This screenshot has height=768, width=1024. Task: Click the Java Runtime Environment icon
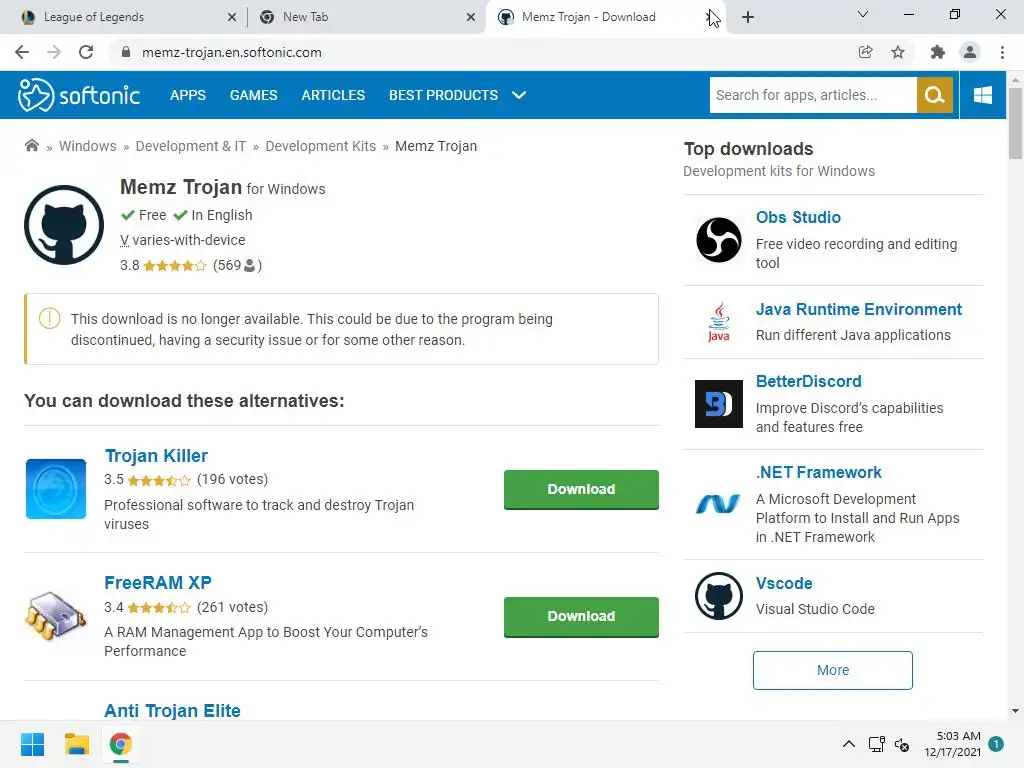[718, 321]
